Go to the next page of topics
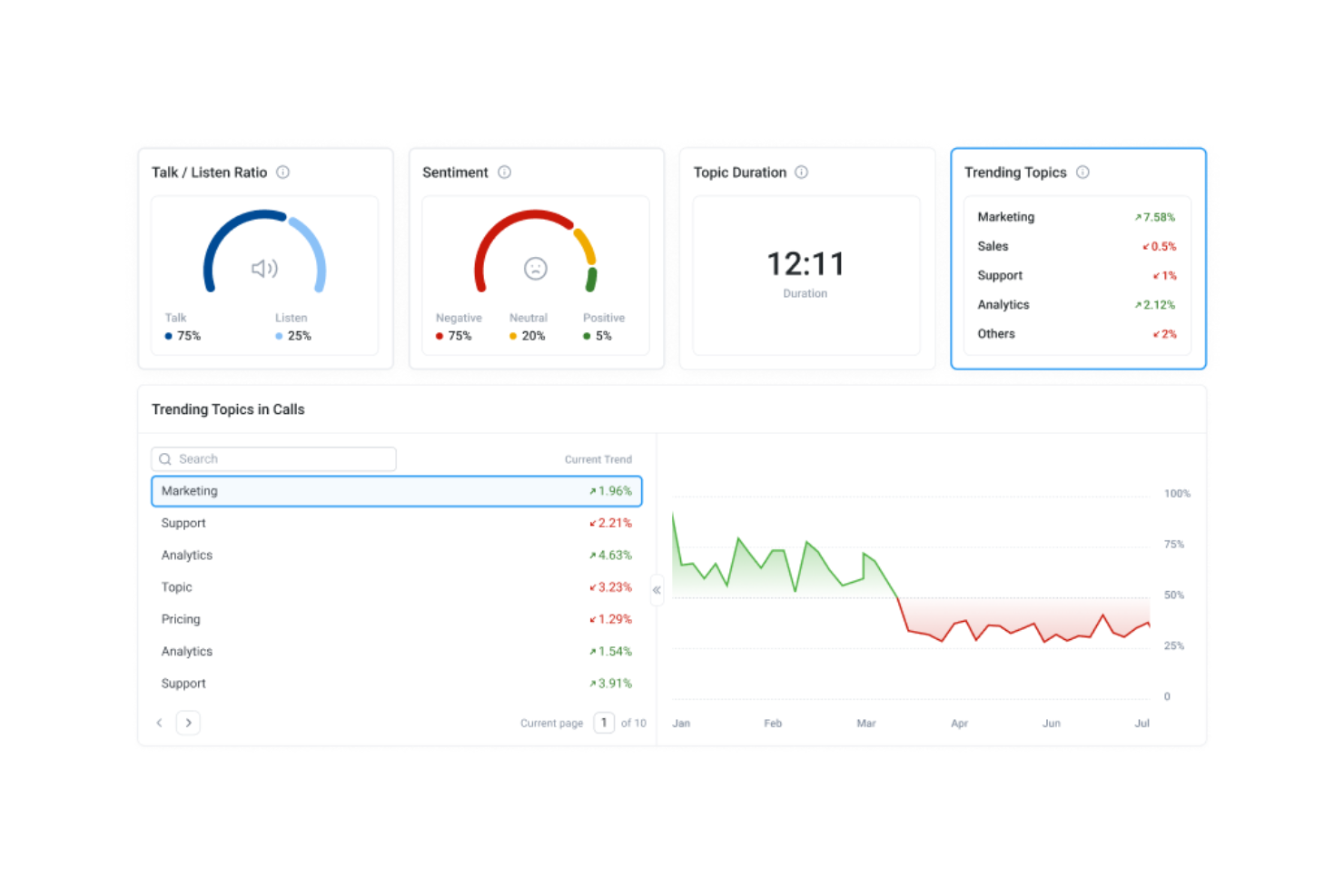This screenshot has height=896, width=1344. pos(188,723)
